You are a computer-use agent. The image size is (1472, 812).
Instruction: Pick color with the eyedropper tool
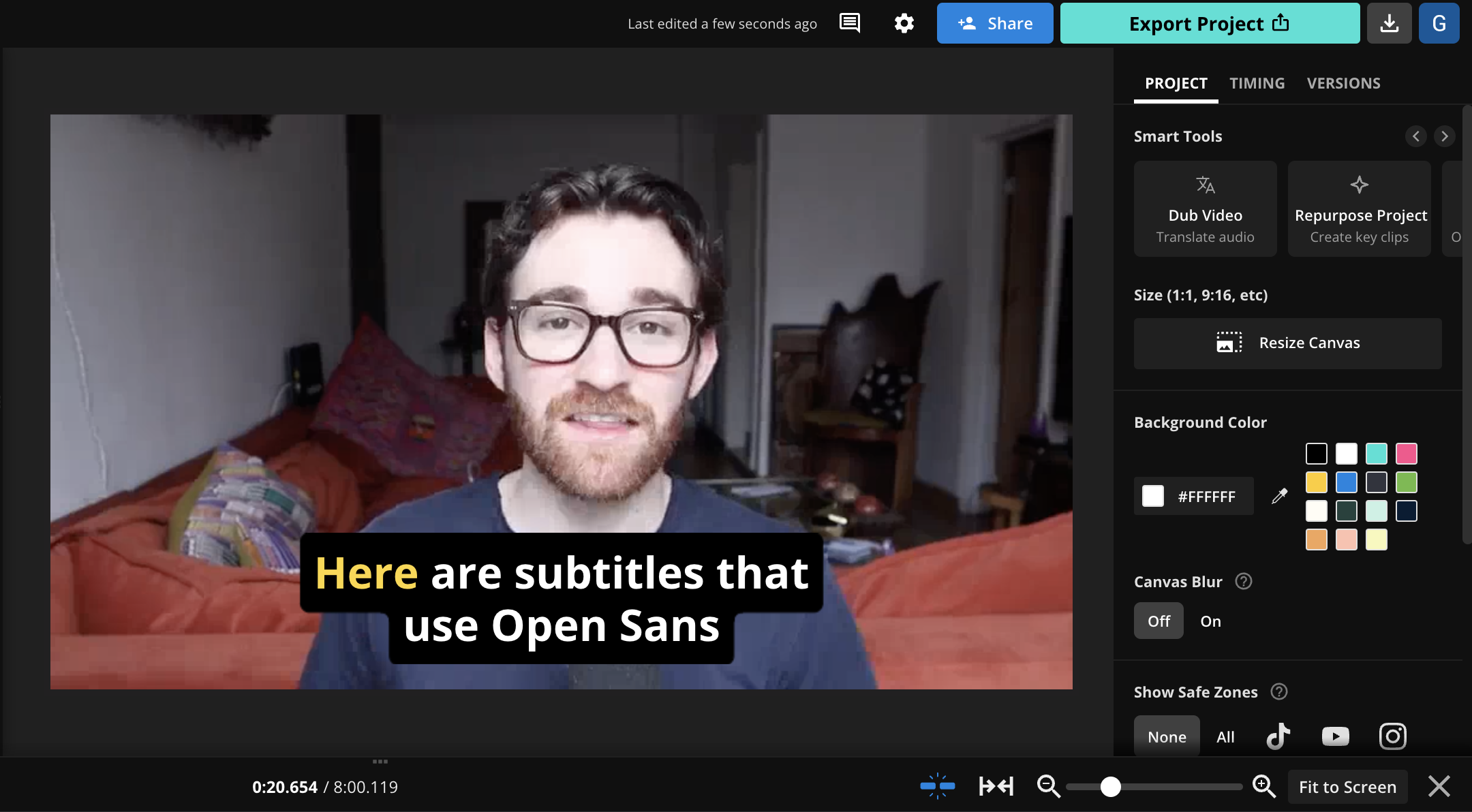[1280, 496]
